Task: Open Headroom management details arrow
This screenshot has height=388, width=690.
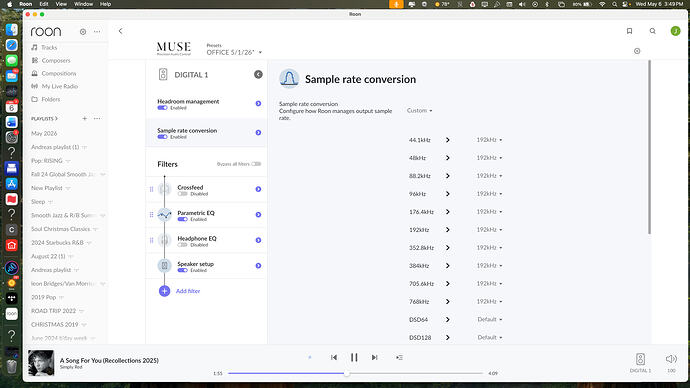Action: tap(258, 103)
